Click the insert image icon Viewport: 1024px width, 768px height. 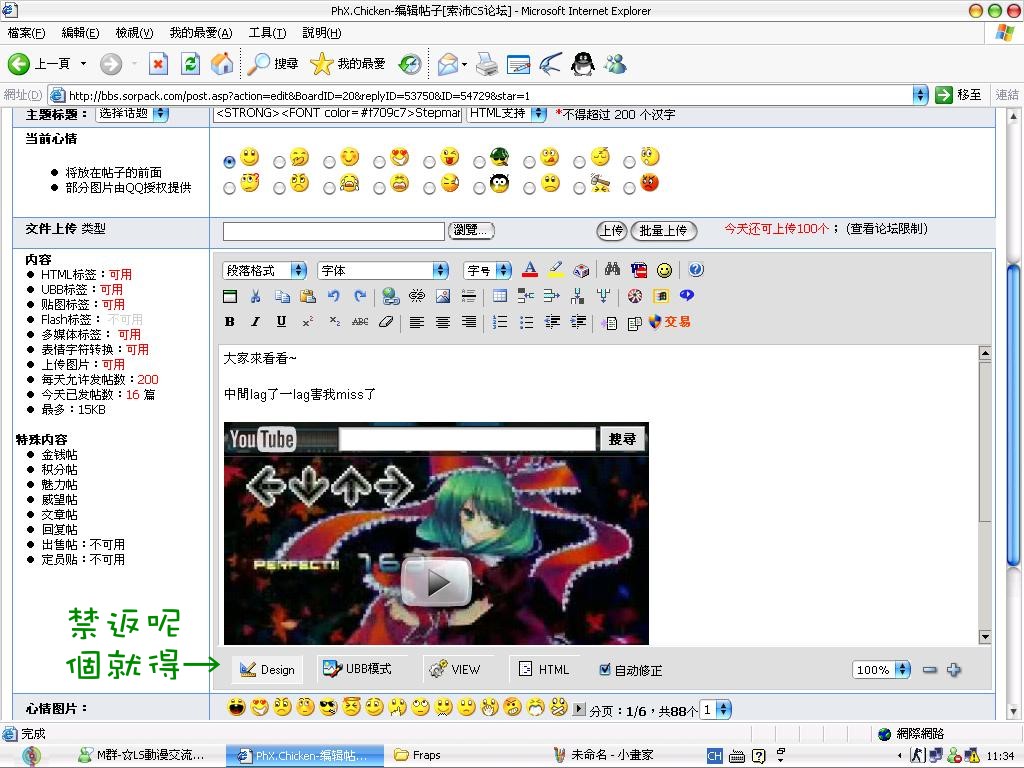443,296
